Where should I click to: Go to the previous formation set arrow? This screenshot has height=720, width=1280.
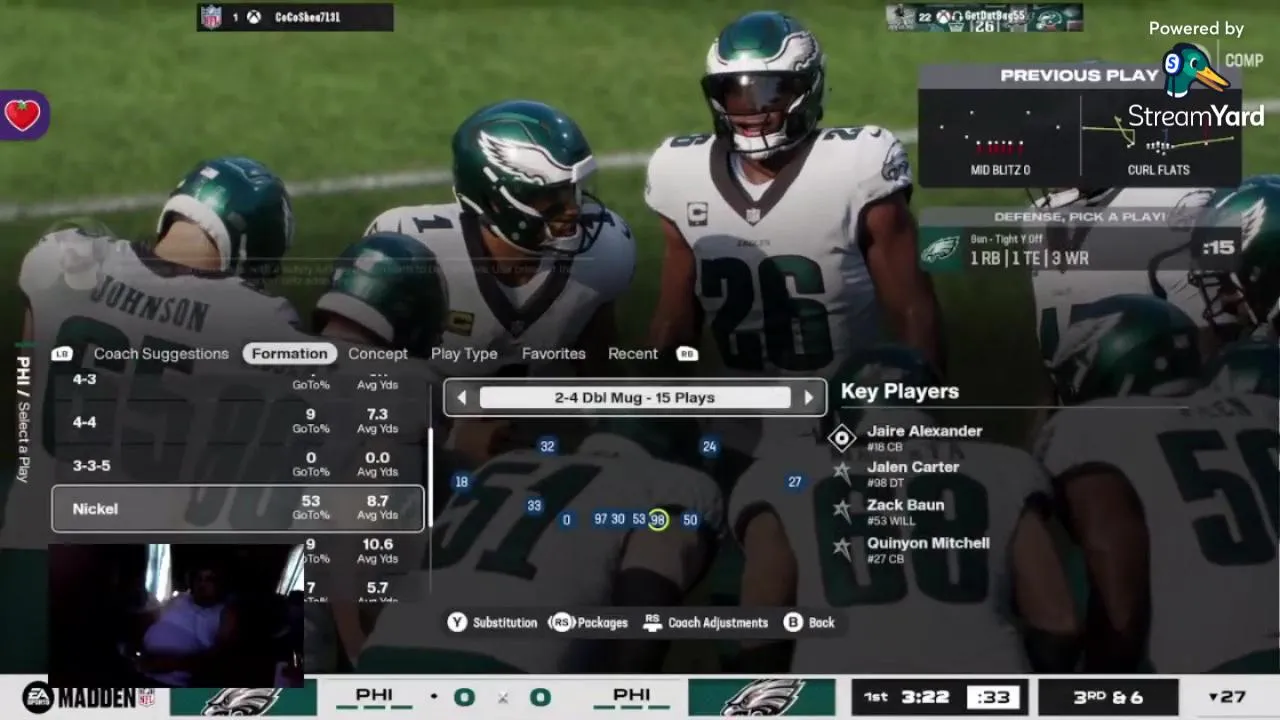point(461,398)
